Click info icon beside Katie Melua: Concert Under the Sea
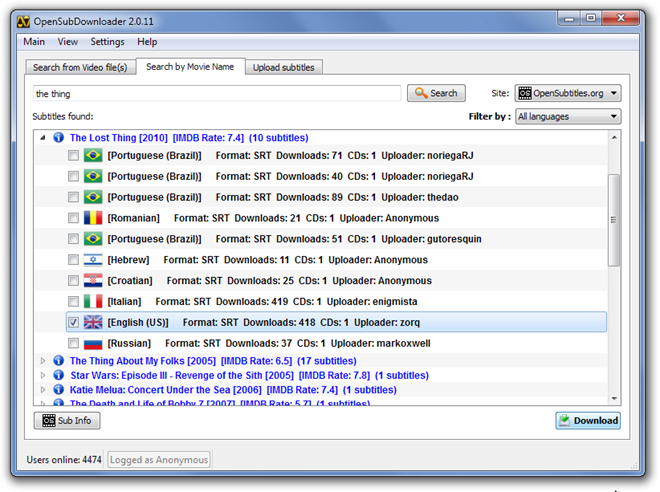 (59, 389)
